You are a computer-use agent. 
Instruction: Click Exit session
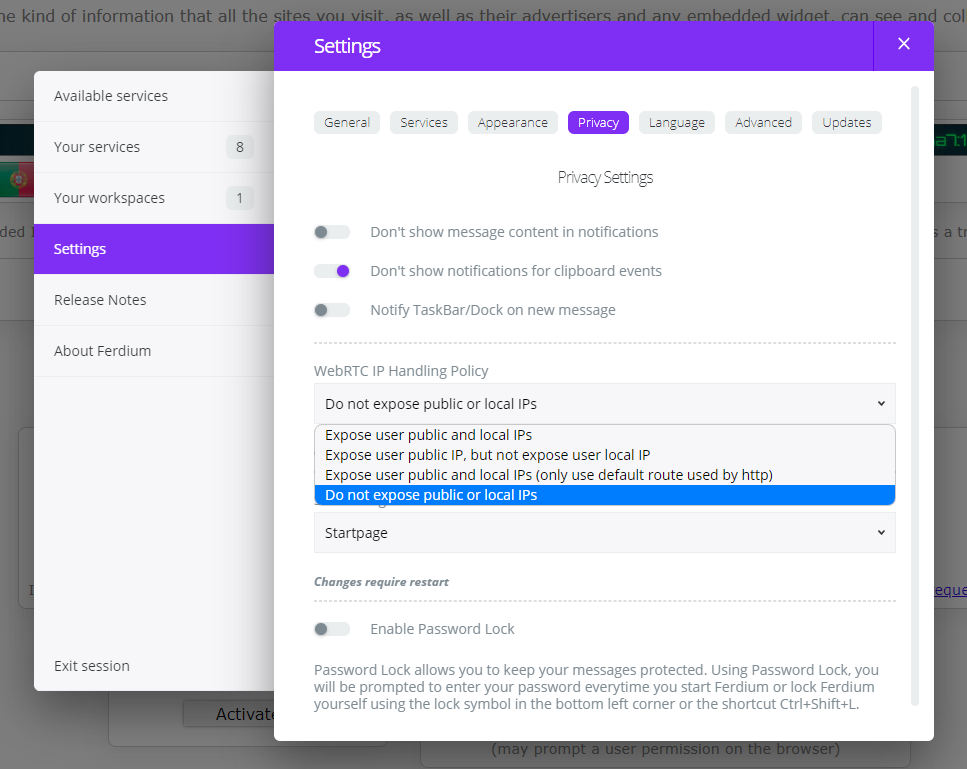[x=91, y=665]
